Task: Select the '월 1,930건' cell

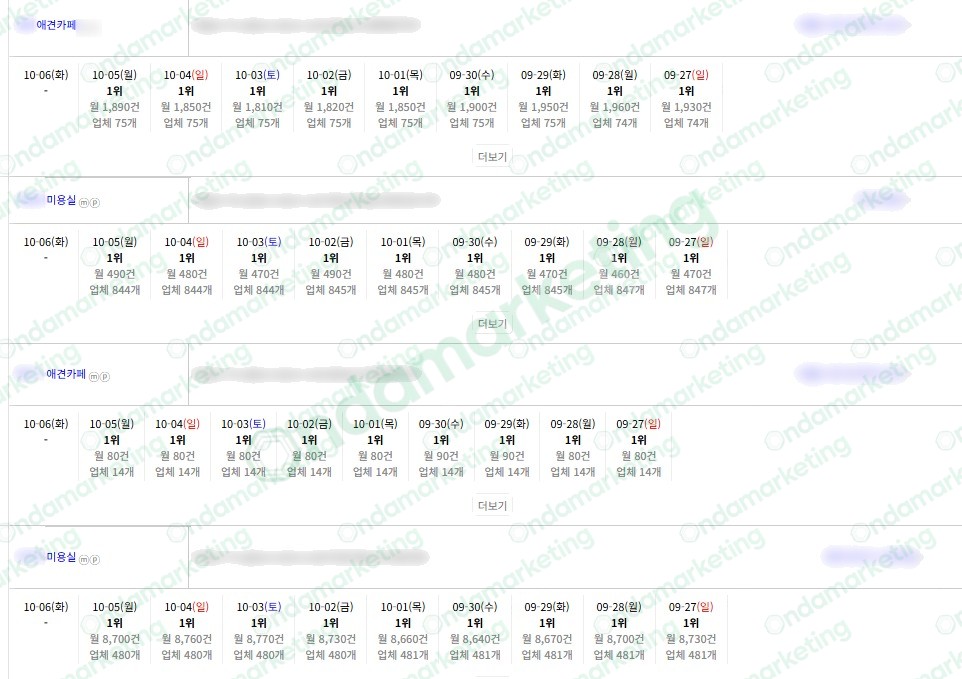Action: pyautogui.click(x=687, y=107)
